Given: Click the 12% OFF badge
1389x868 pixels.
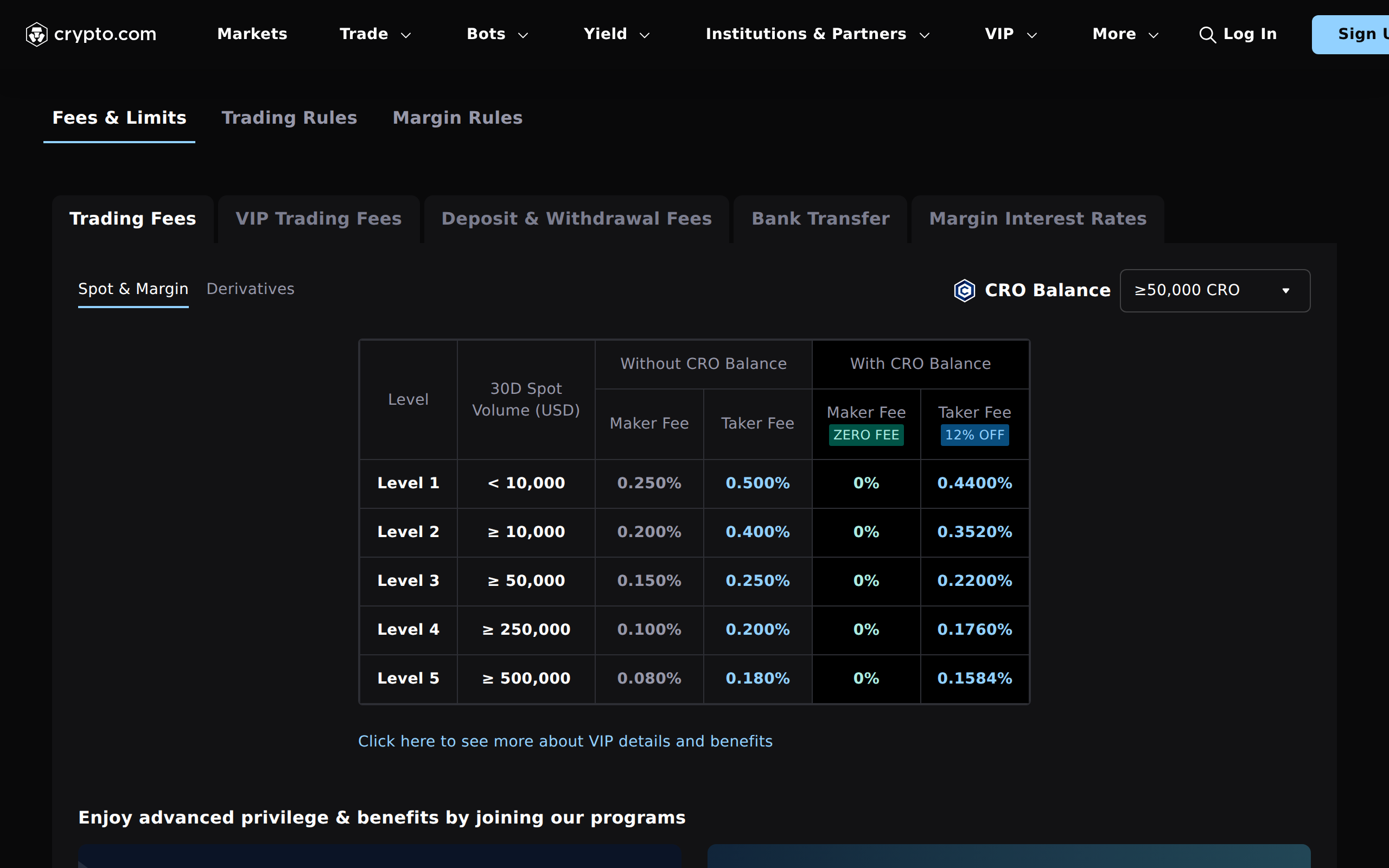Looking at the screenshot, I should (x=974, y=435).
